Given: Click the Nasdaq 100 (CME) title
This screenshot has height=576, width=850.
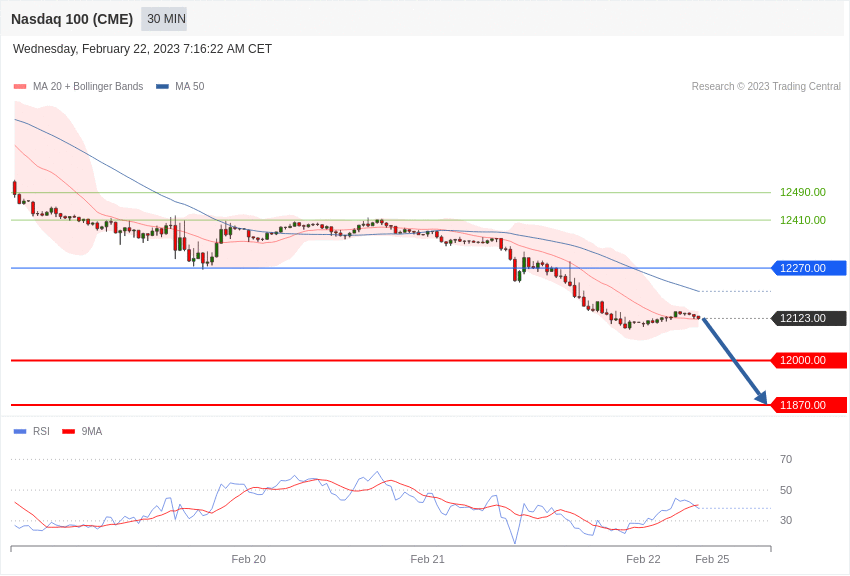Looking at the screenshot, I should pos(72,19).
